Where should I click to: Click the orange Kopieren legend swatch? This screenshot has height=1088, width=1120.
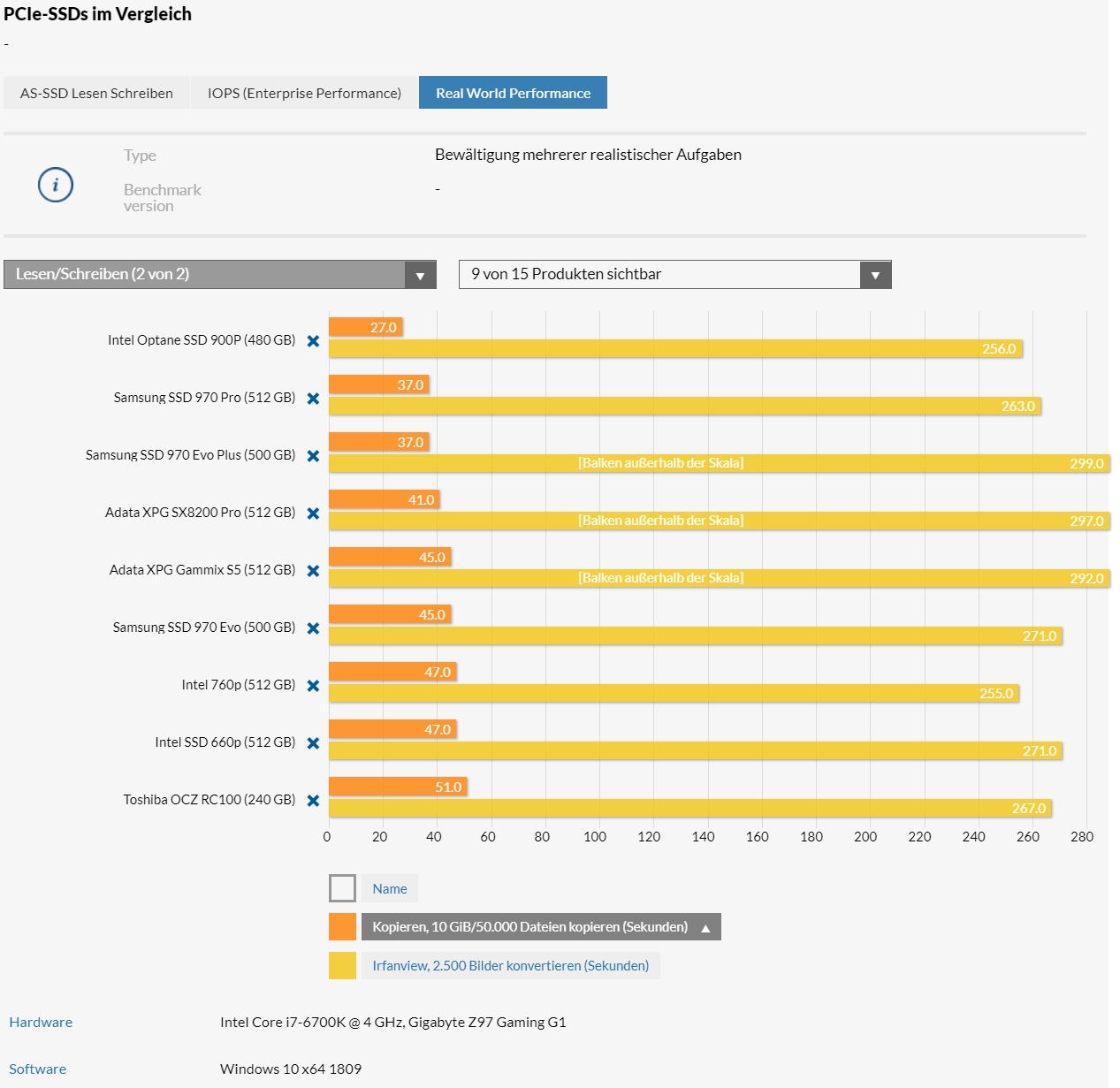[x=342, y=926]
